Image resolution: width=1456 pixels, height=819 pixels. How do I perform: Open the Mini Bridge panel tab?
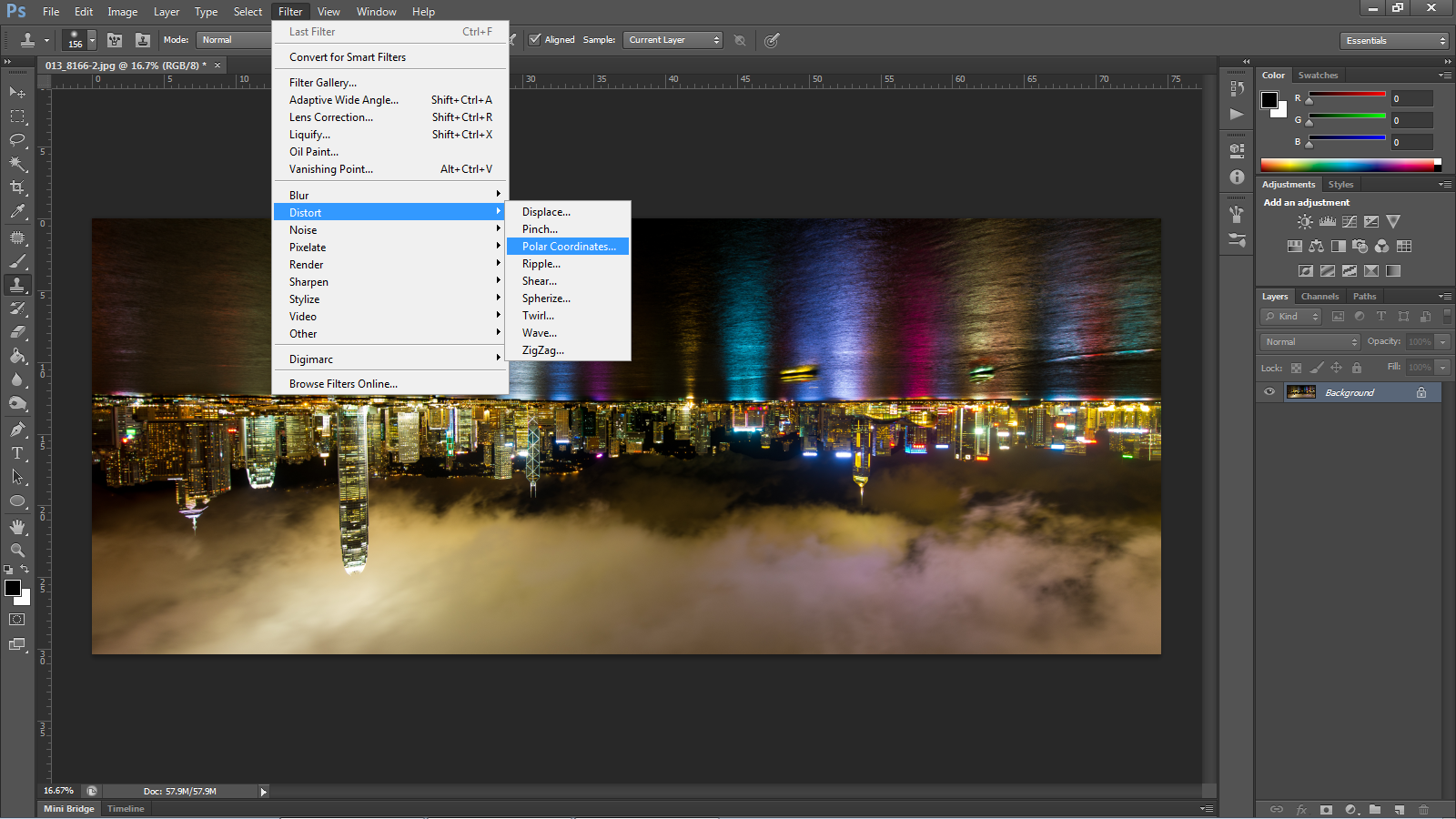pos(69,809)
